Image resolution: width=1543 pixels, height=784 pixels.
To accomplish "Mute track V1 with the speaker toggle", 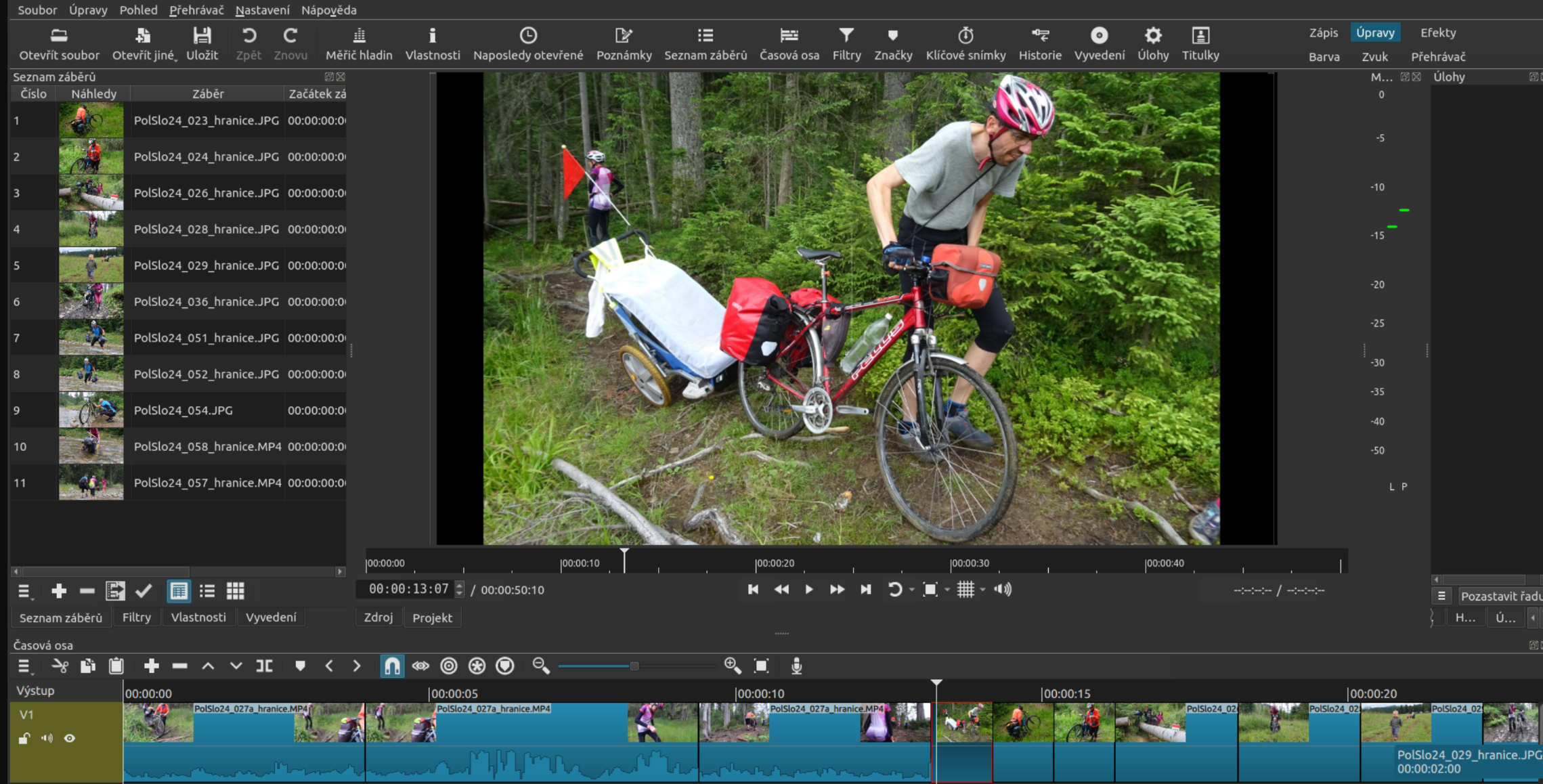I will coord(47,738).
